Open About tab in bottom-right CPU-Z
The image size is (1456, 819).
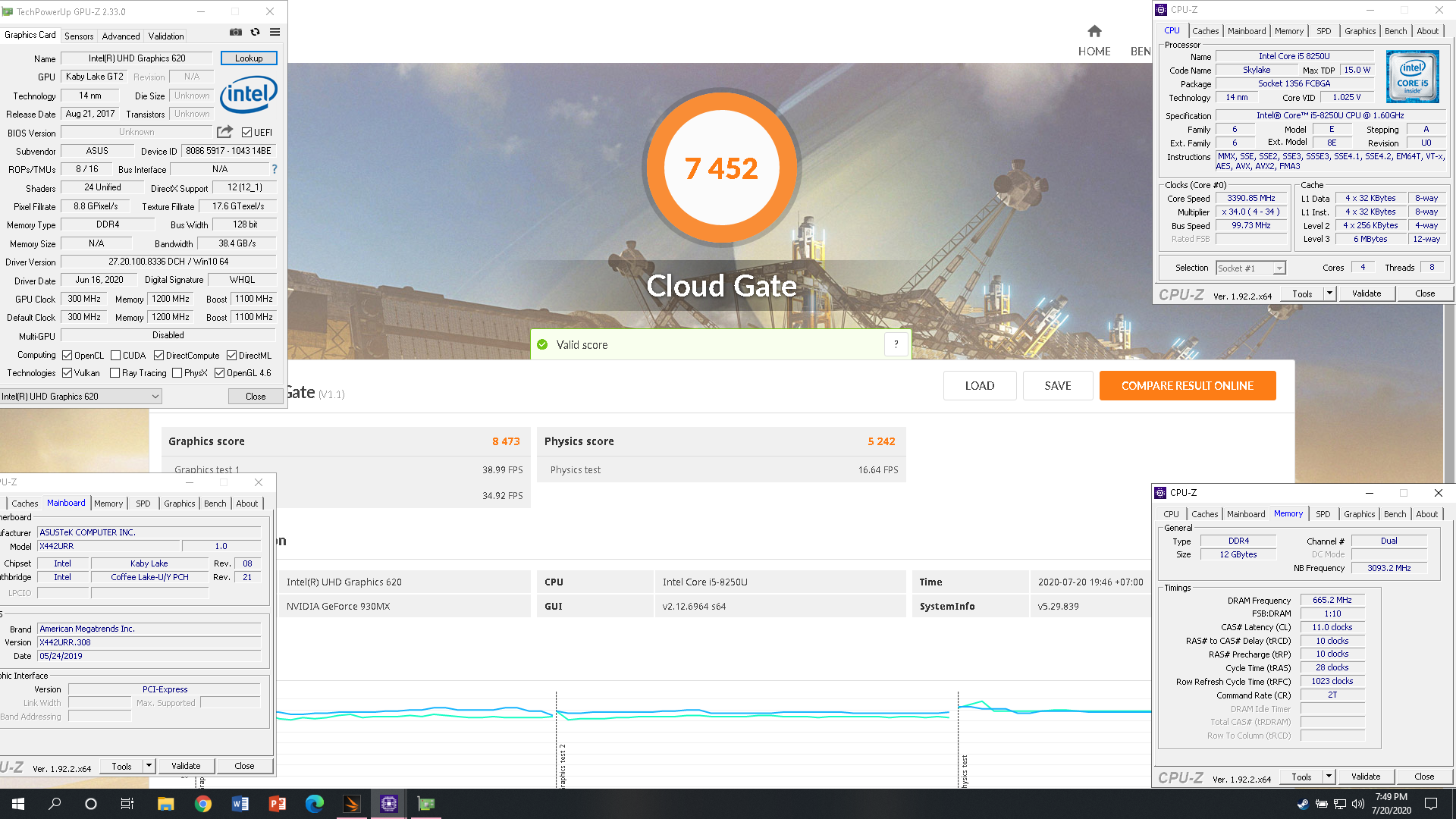[1426, 514]
